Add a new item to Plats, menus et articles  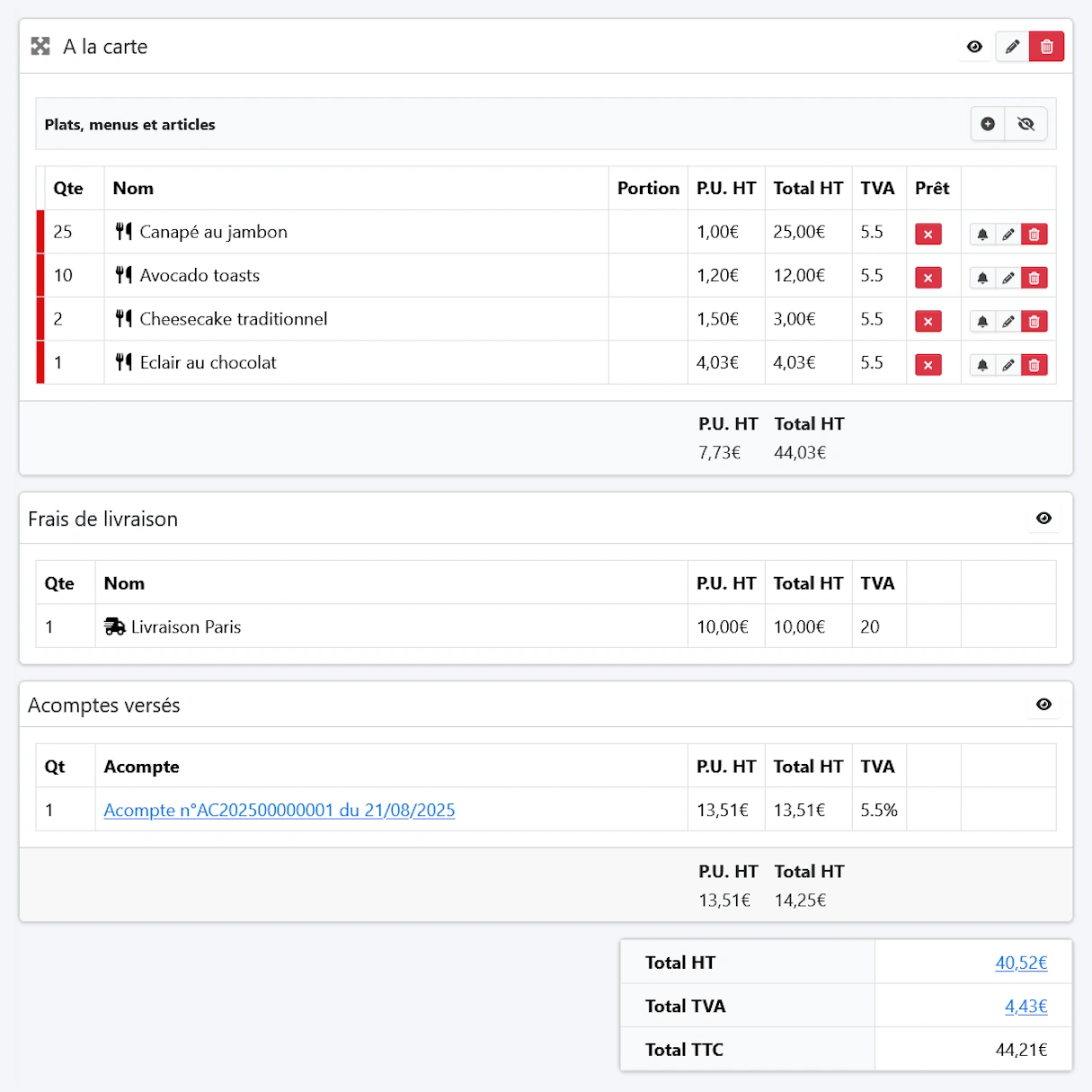(x=988, y=124)
